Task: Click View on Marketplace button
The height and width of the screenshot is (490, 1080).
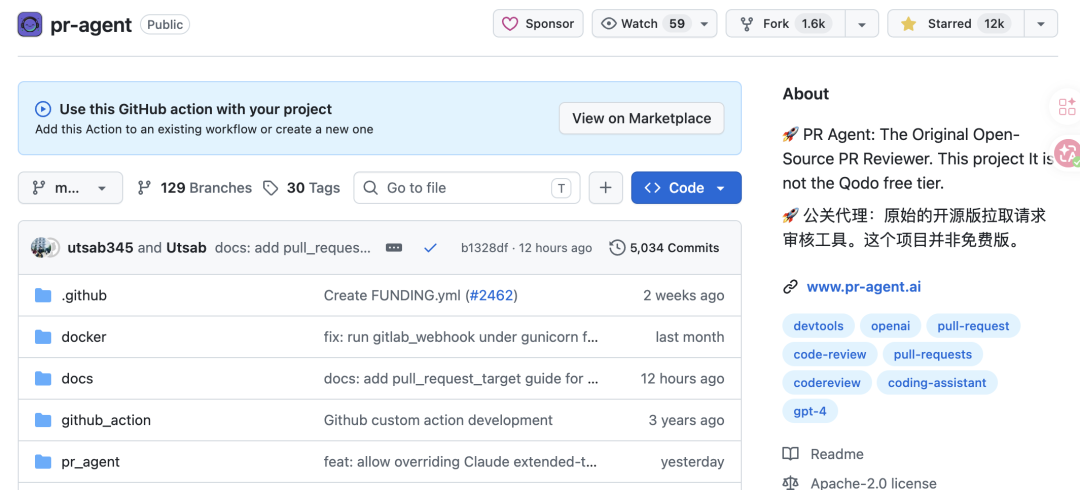Action: click(x=641, y=119)
